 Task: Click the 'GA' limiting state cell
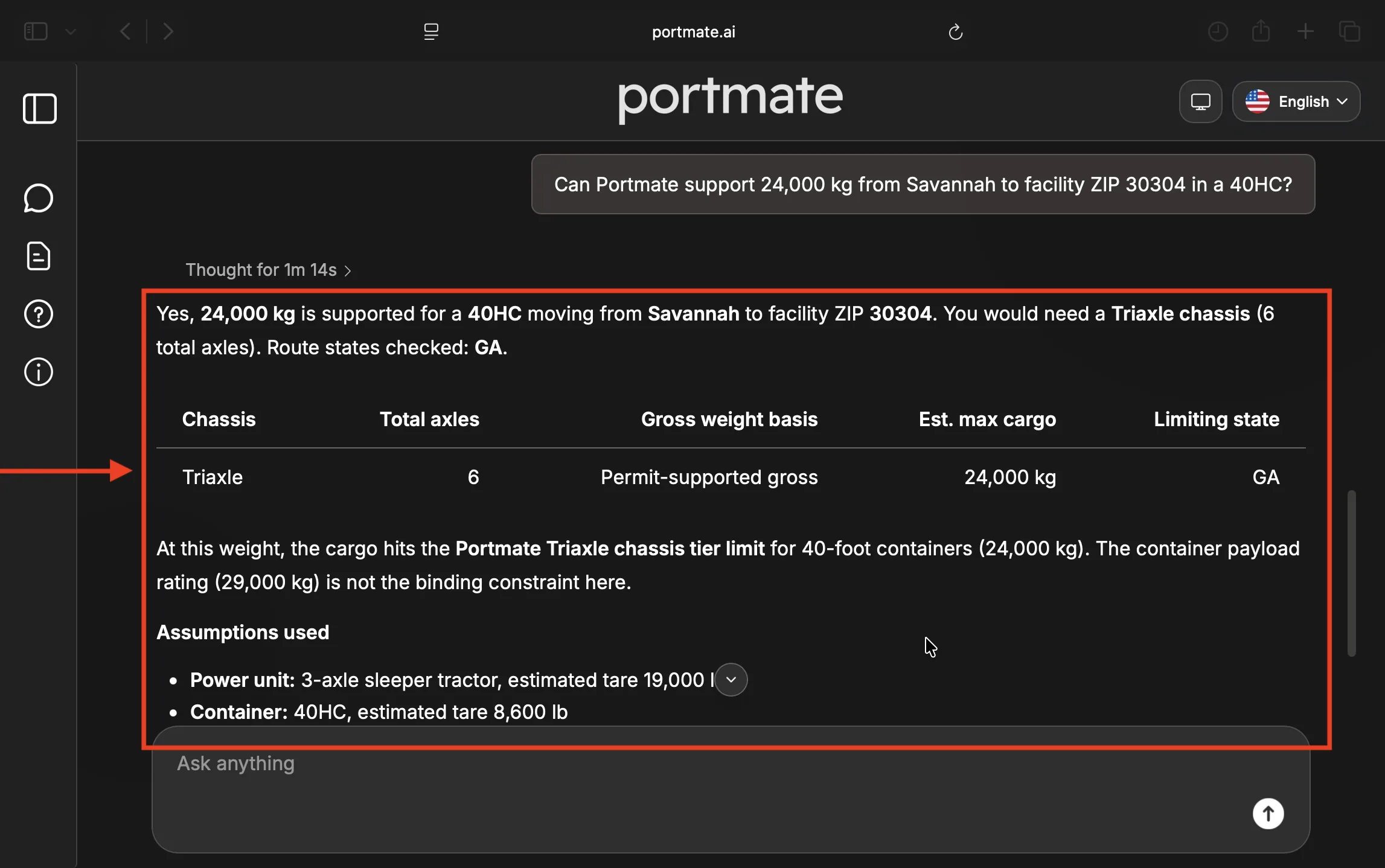click(1265, 477)
